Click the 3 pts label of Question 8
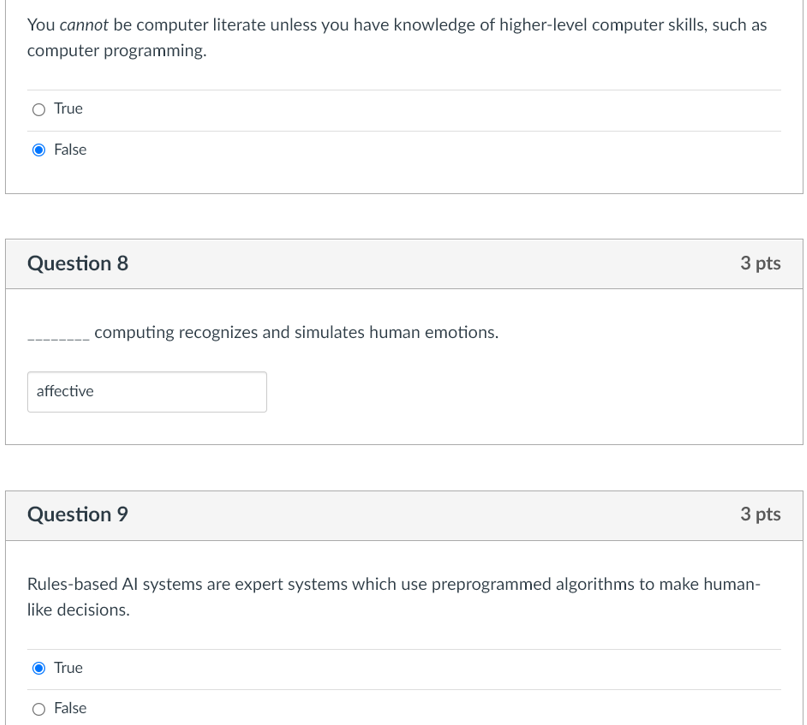The height and width of the screenshot is (725, 807). [x=760, y=264]
